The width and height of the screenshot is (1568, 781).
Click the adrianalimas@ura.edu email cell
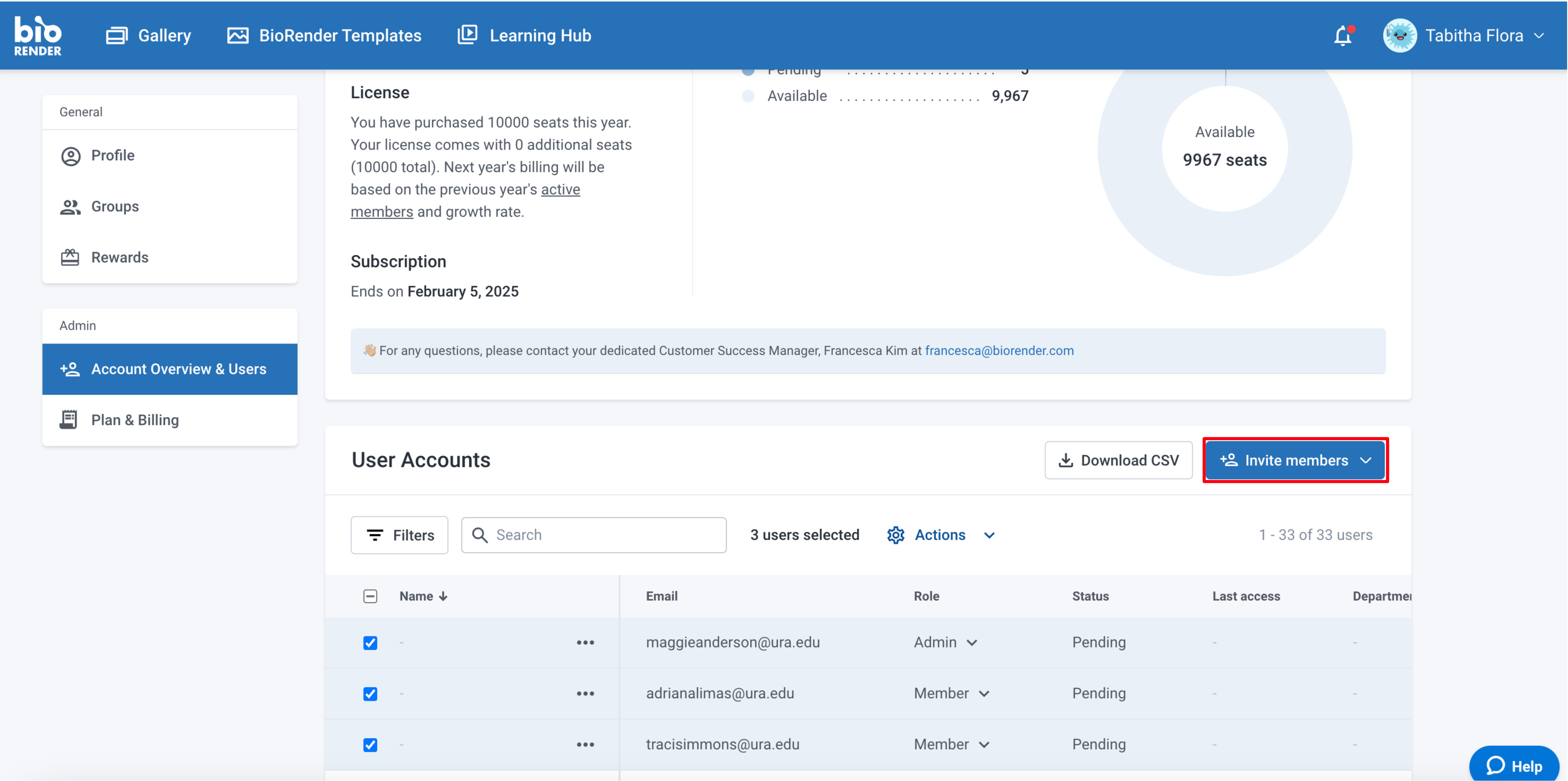(x=720, y=694)
